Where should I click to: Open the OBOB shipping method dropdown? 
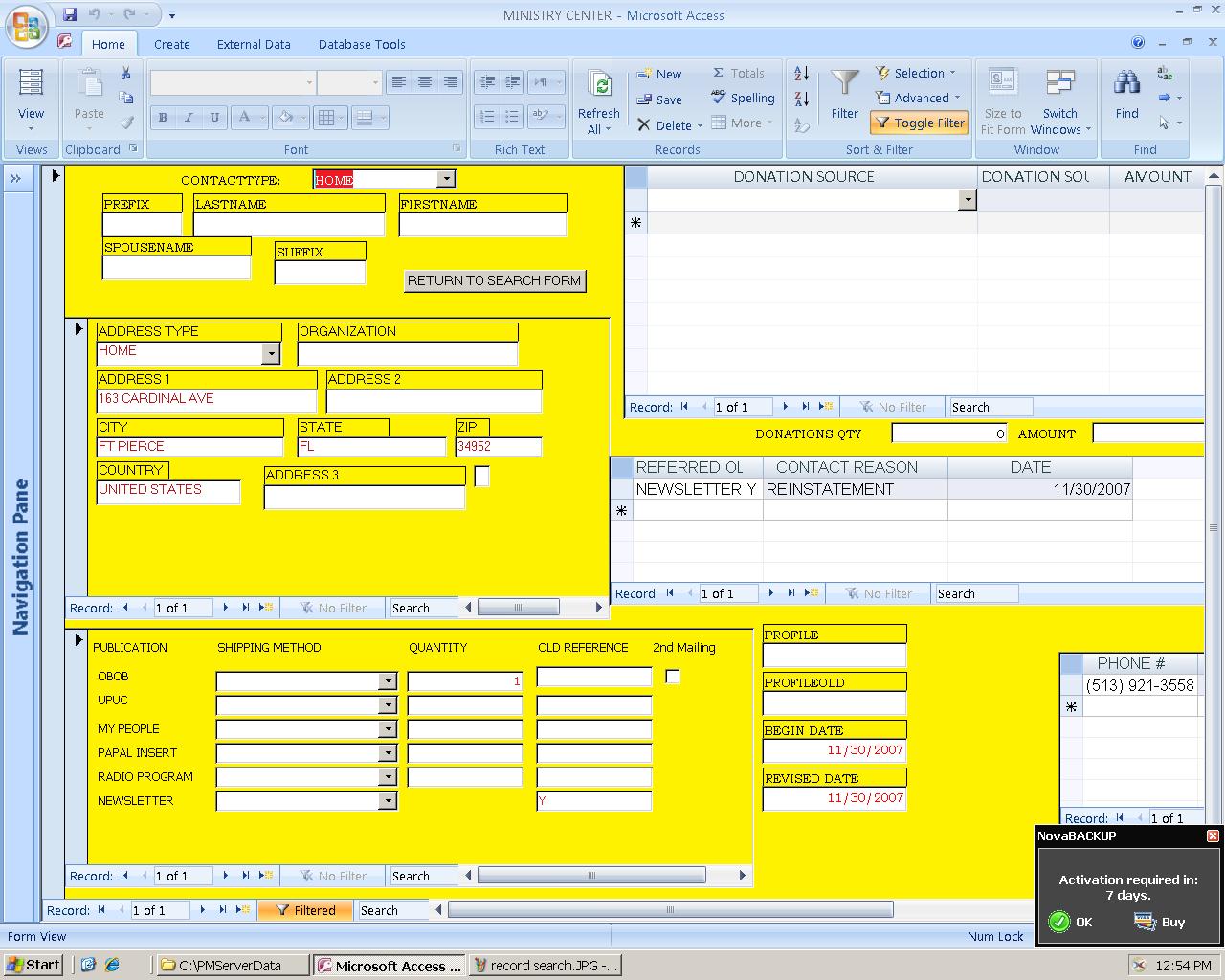tap(388, 681)
